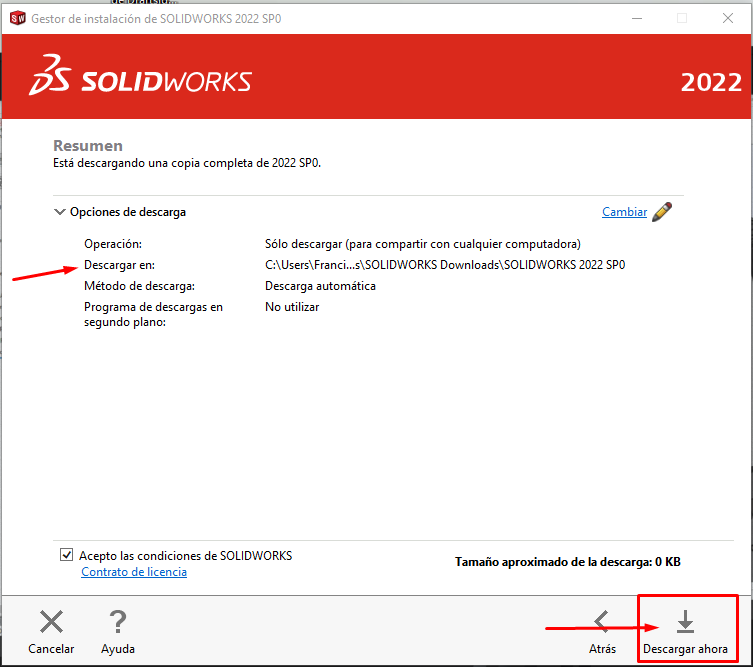Viewport: 753px width, 667px height.
Task: Click the 'Operación:' label
Action: 113,244
